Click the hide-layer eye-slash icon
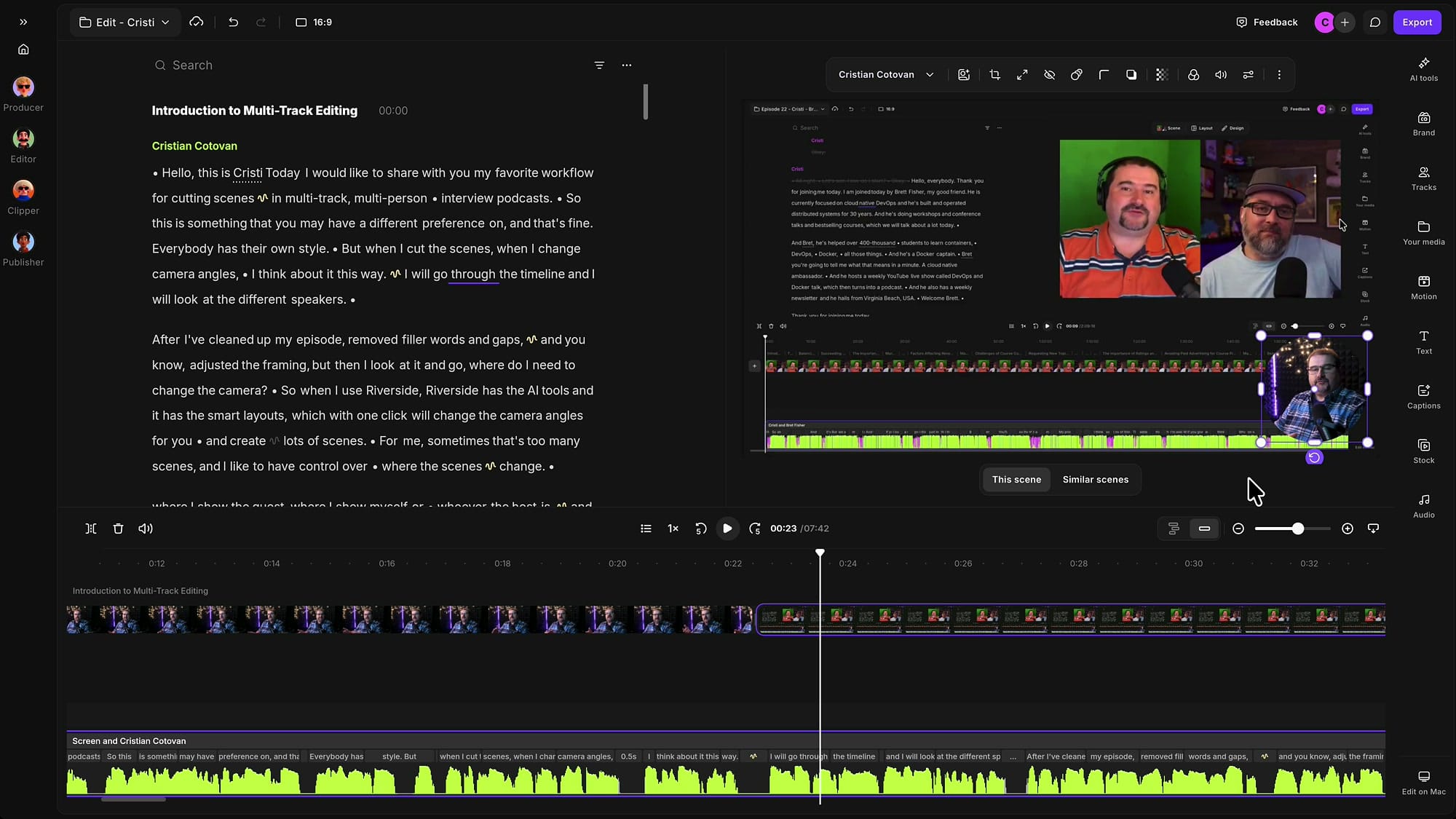 [1049, 74]
